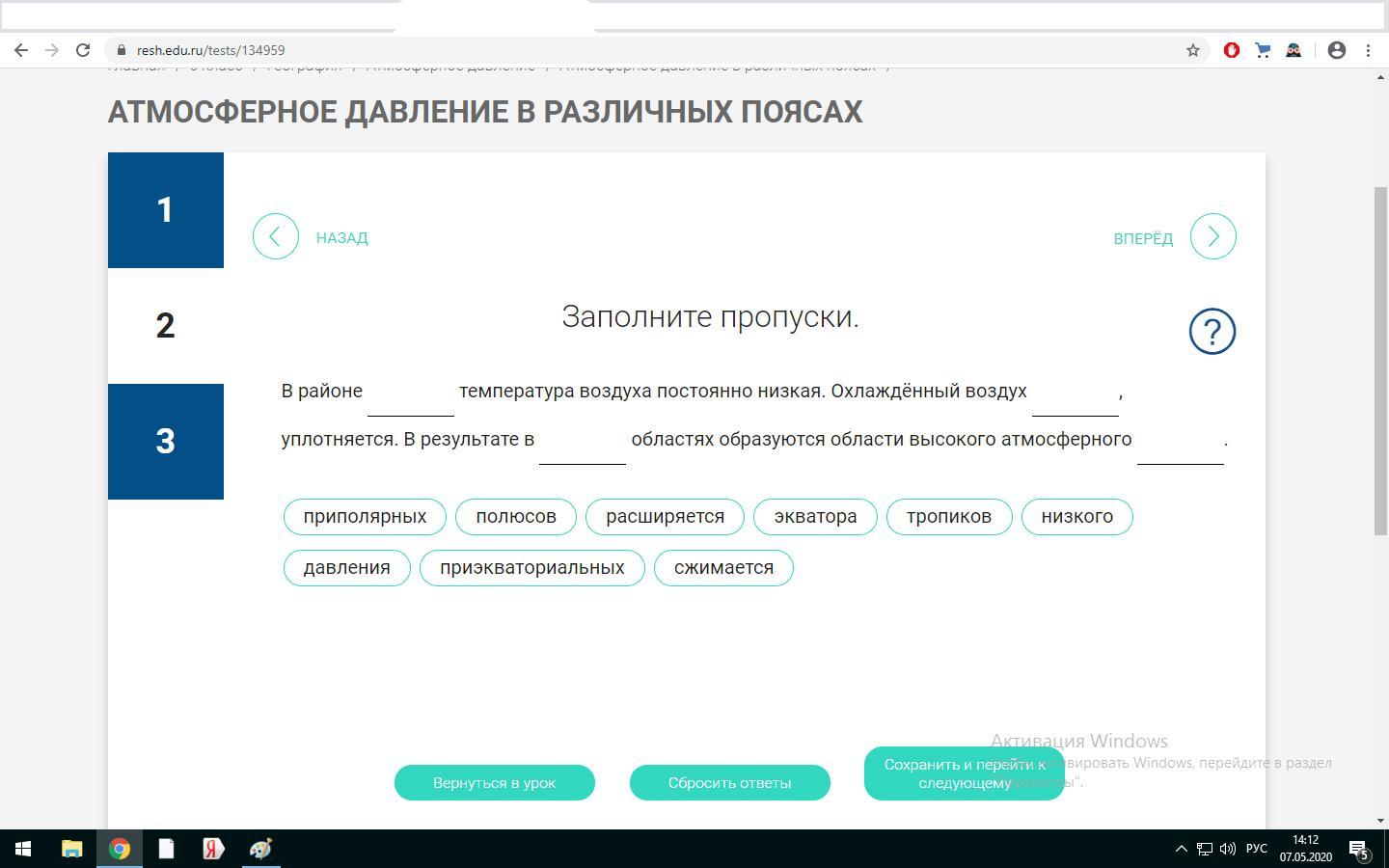Click the scrollbar down arrow
This screenshot has height=868, width=1389.
pos(1380,821)
